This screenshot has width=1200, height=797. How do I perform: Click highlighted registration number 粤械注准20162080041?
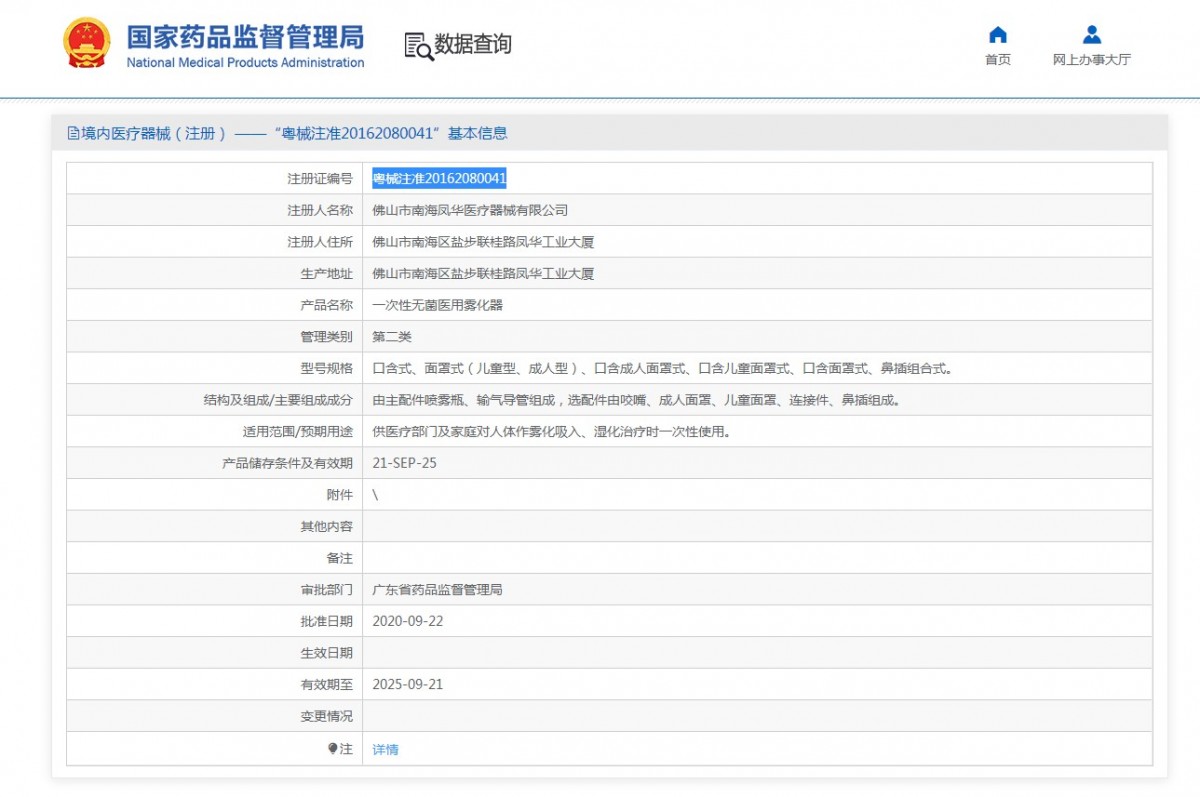[x=439, y=178]
